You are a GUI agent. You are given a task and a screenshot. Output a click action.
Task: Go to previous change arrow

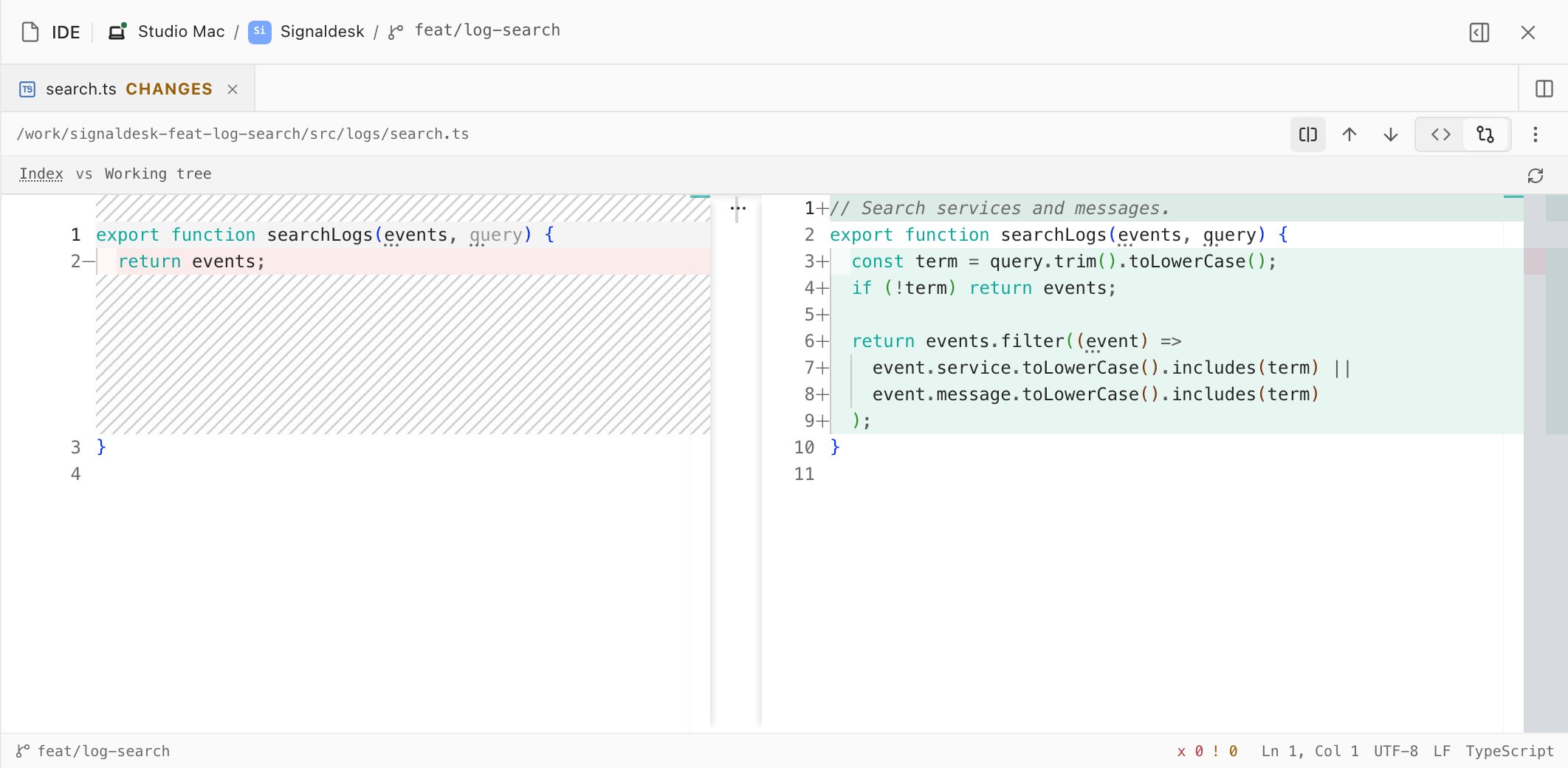tap(1349, 134)
